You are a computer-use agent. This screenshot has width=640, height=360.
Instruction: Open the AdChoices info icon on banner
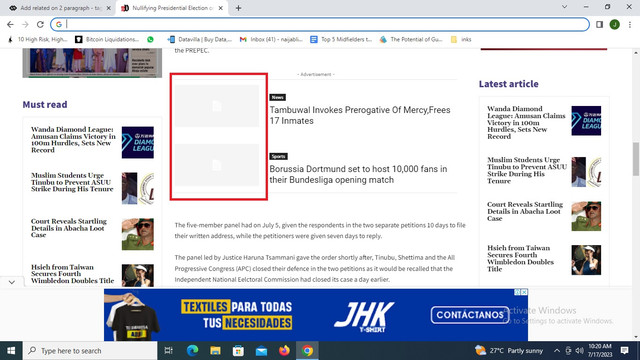517,292
